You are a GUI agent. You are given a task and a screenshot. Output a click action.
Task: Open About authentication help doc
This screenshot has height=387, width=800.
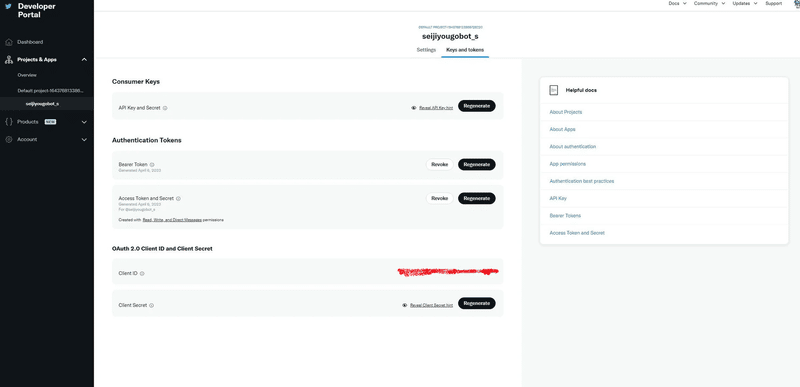point(572,146)
